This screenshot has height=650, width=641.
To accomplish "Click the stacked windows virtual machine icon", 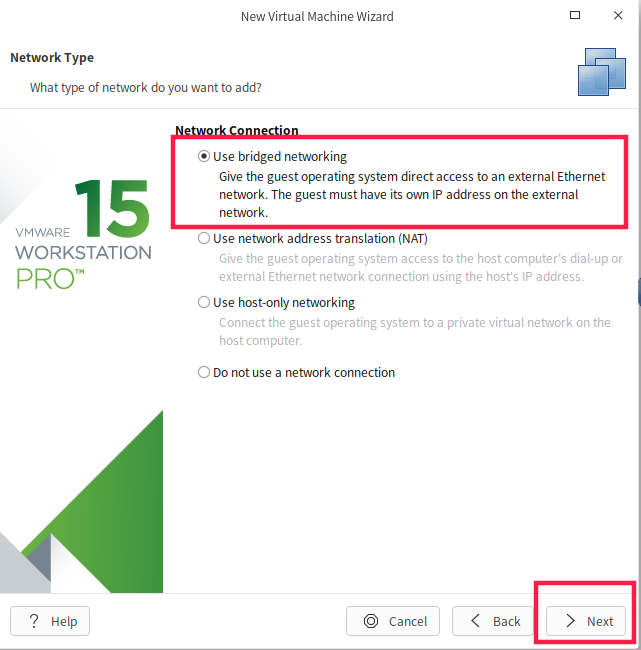I will pyautogui.click(x=602, y=72).
